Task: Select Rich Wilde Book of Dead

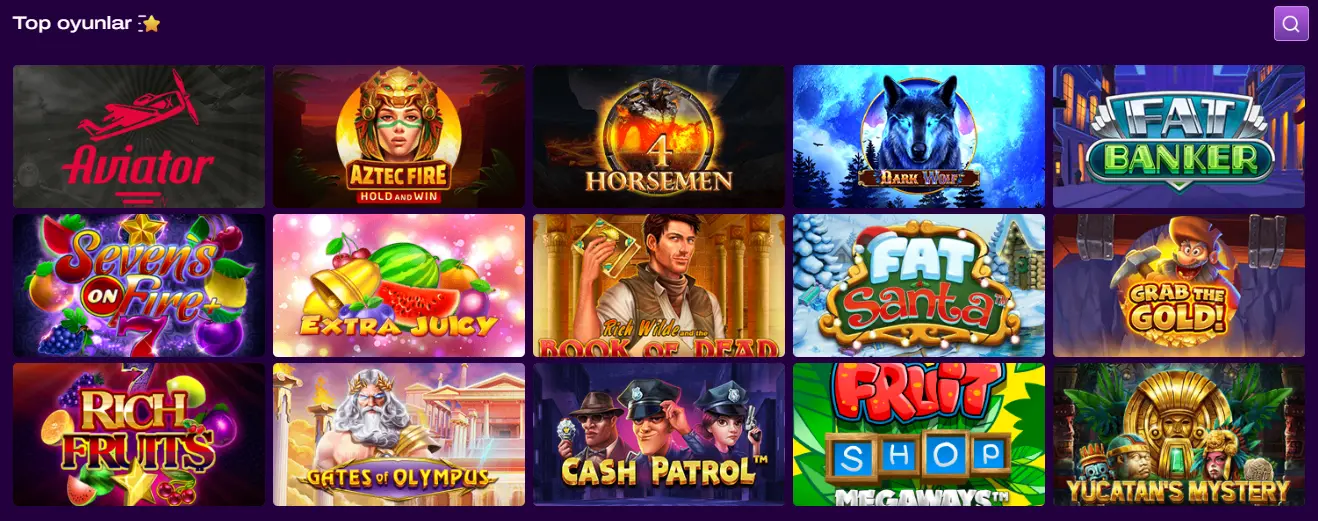Action: (x=659, y=285)
